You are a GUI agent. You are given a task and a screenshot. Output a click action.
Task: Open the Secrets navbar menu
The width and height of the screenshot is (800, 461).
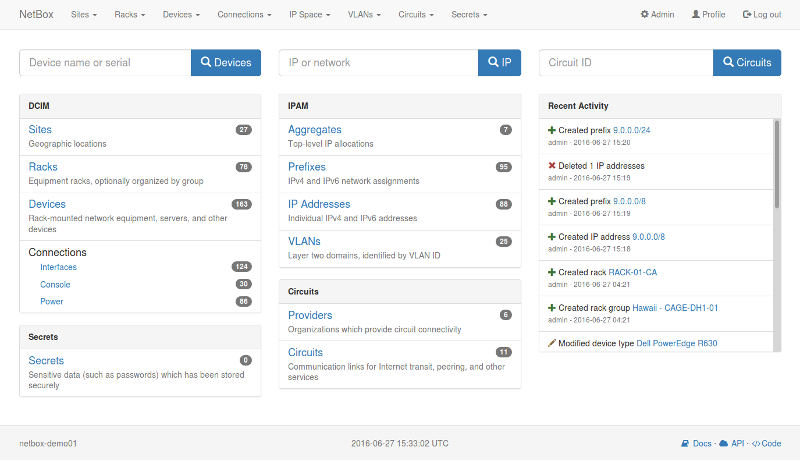click(x=469, y=15)
